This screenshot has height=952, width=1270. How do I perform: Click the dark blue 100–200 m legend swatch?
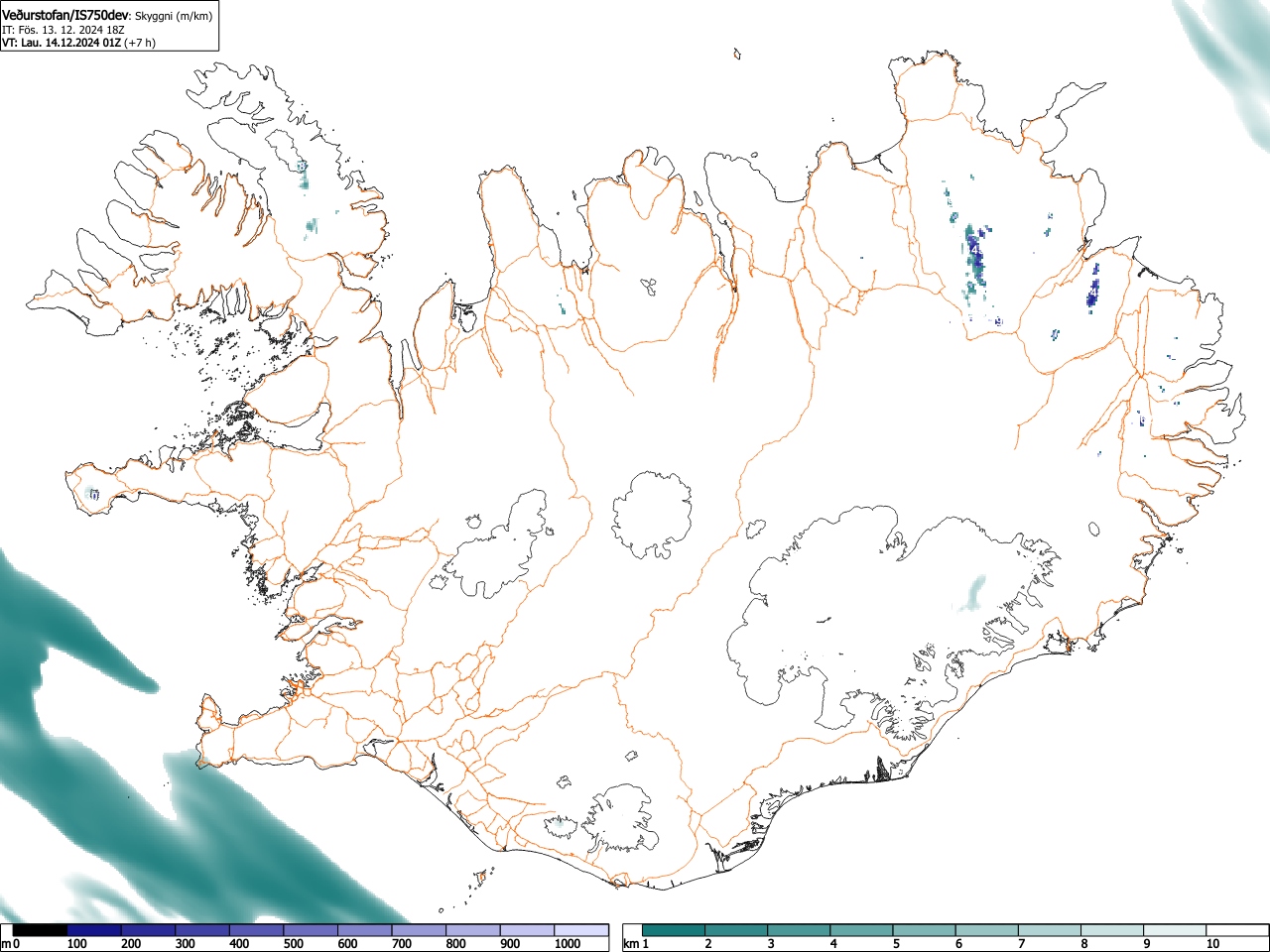point(94,930)
